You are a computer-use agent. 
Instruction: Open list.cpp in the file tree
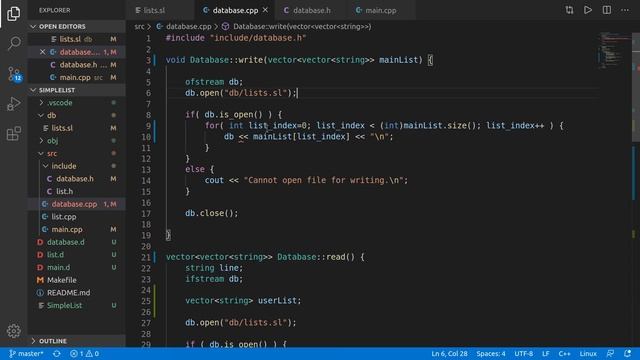pos(76,217)
